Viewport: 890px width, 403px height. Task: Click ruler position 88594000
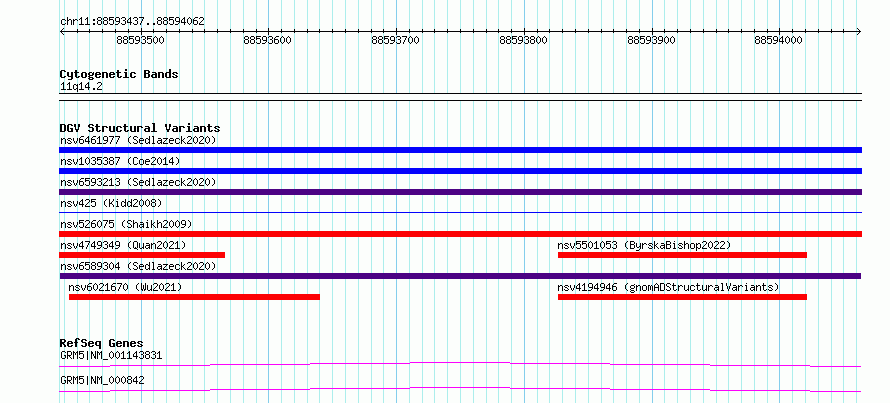(x=779, y=40)
